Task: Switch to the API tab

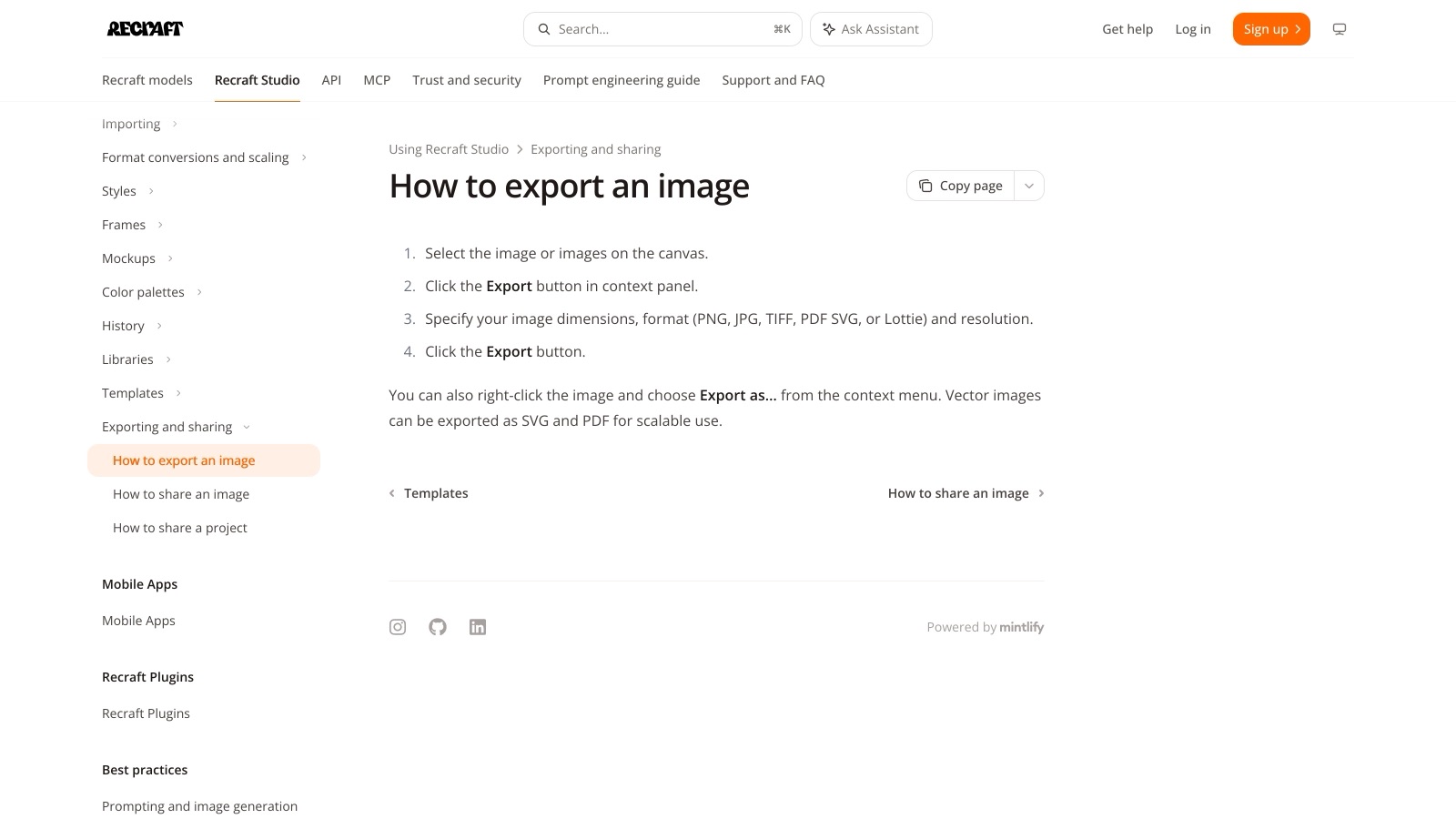Action: coord(331,80)
